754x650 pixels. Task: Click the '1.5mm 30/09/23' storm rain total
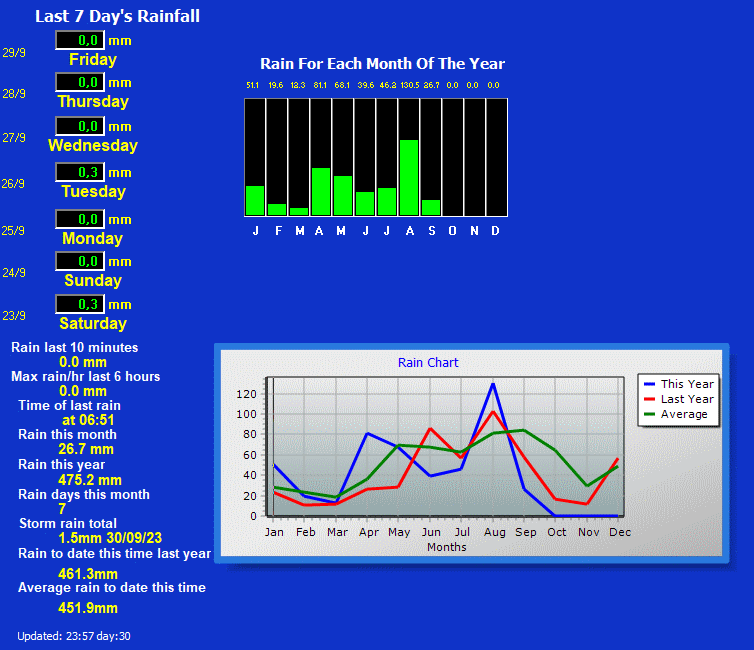coord(110,538)
